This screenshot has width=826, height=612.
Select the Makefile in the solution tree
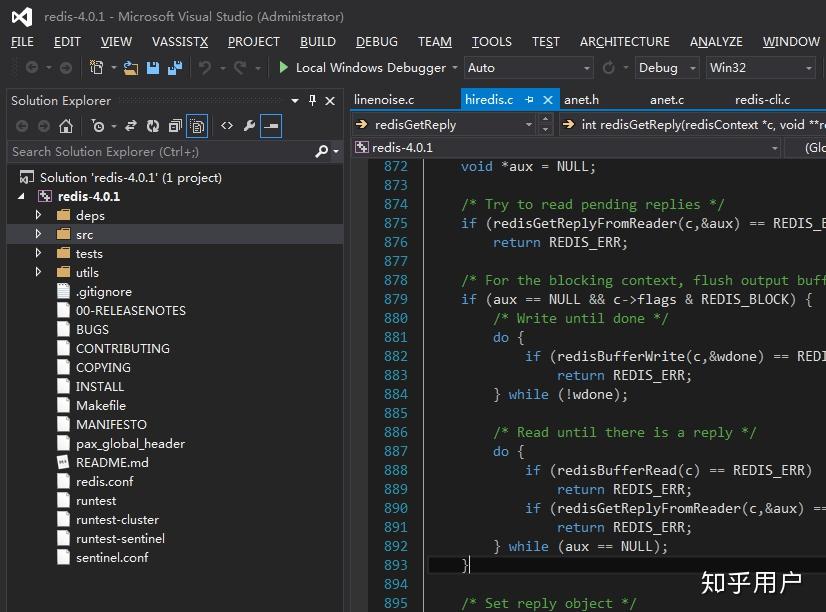[100, 405]
